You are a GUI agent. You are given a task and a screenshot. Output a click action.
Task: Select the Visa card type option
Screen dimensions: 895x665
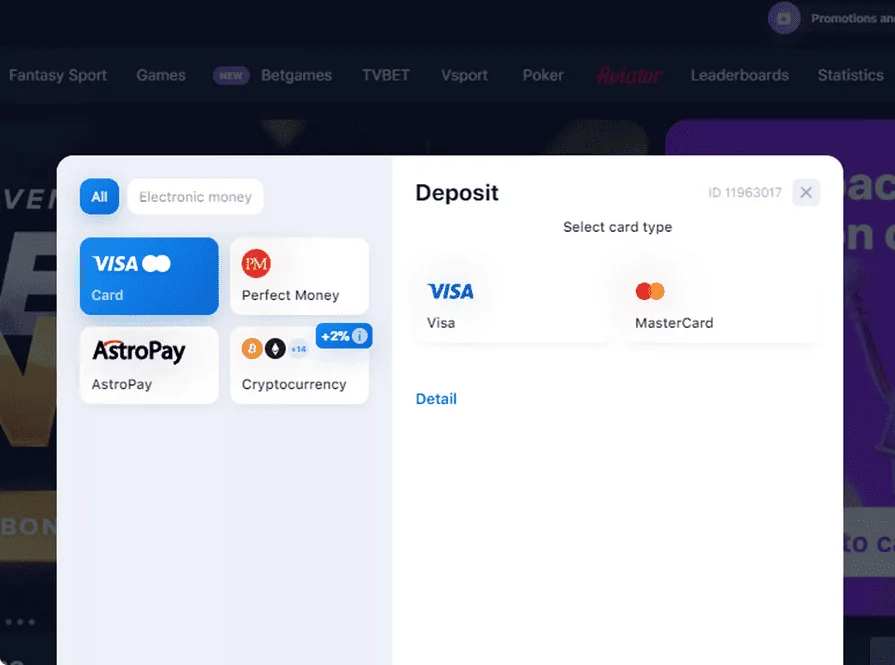513,300
